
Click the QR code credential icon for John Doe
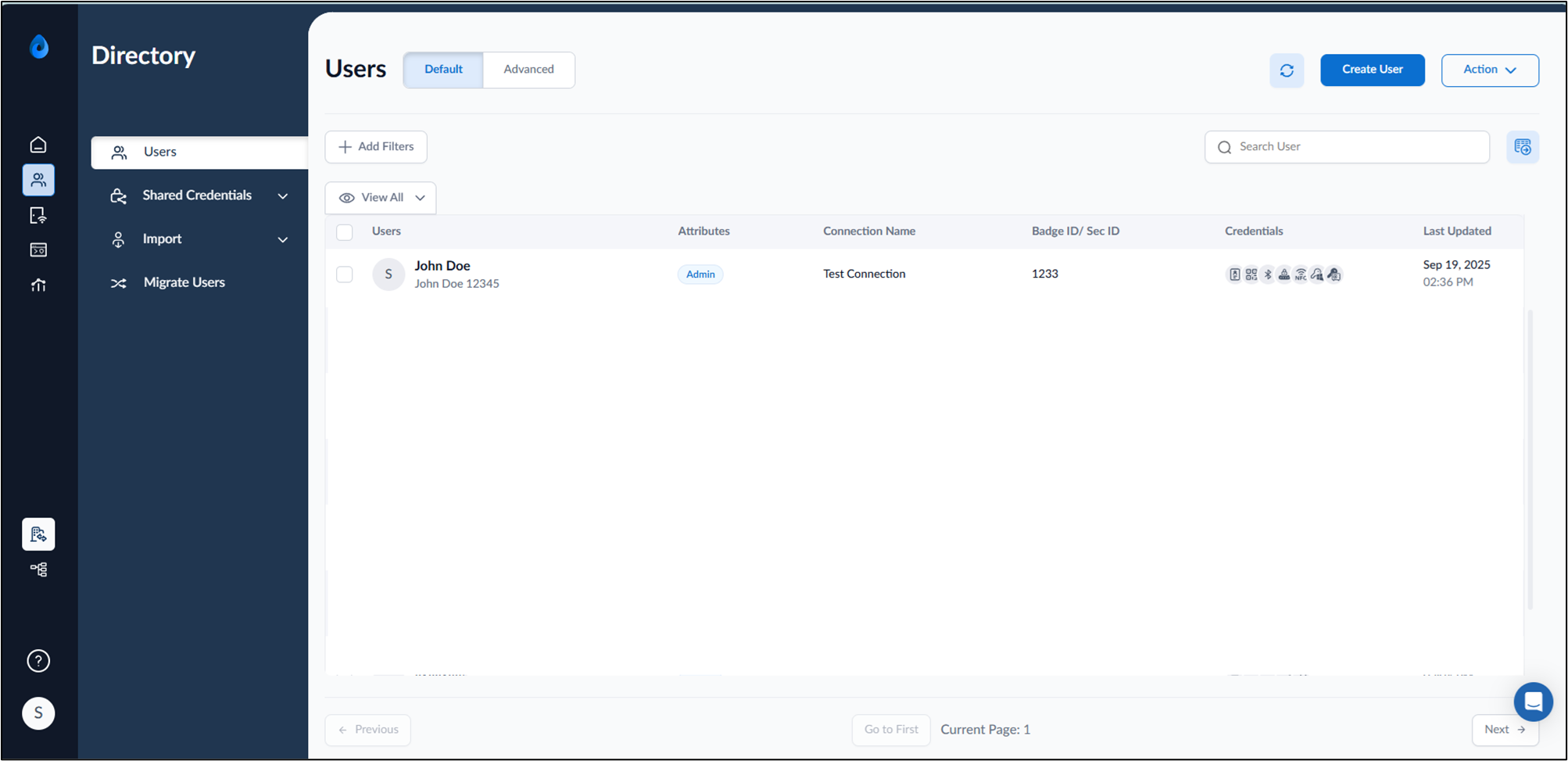1251,275
